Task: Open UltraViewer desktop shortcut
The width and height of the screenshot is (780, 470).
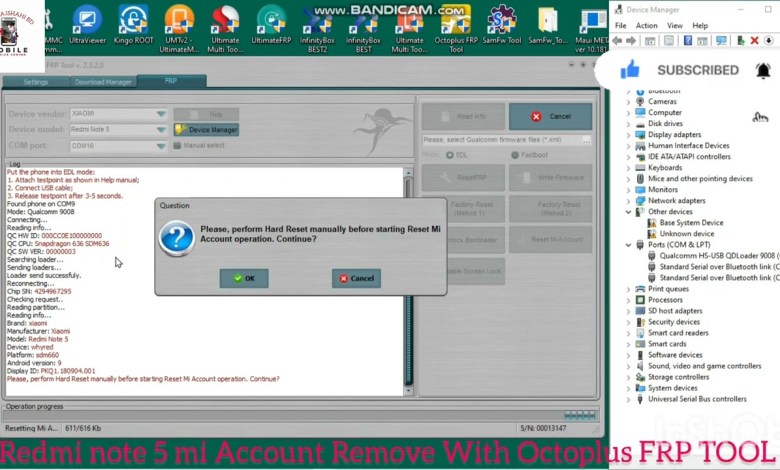Action: click(x=88, y=24)
